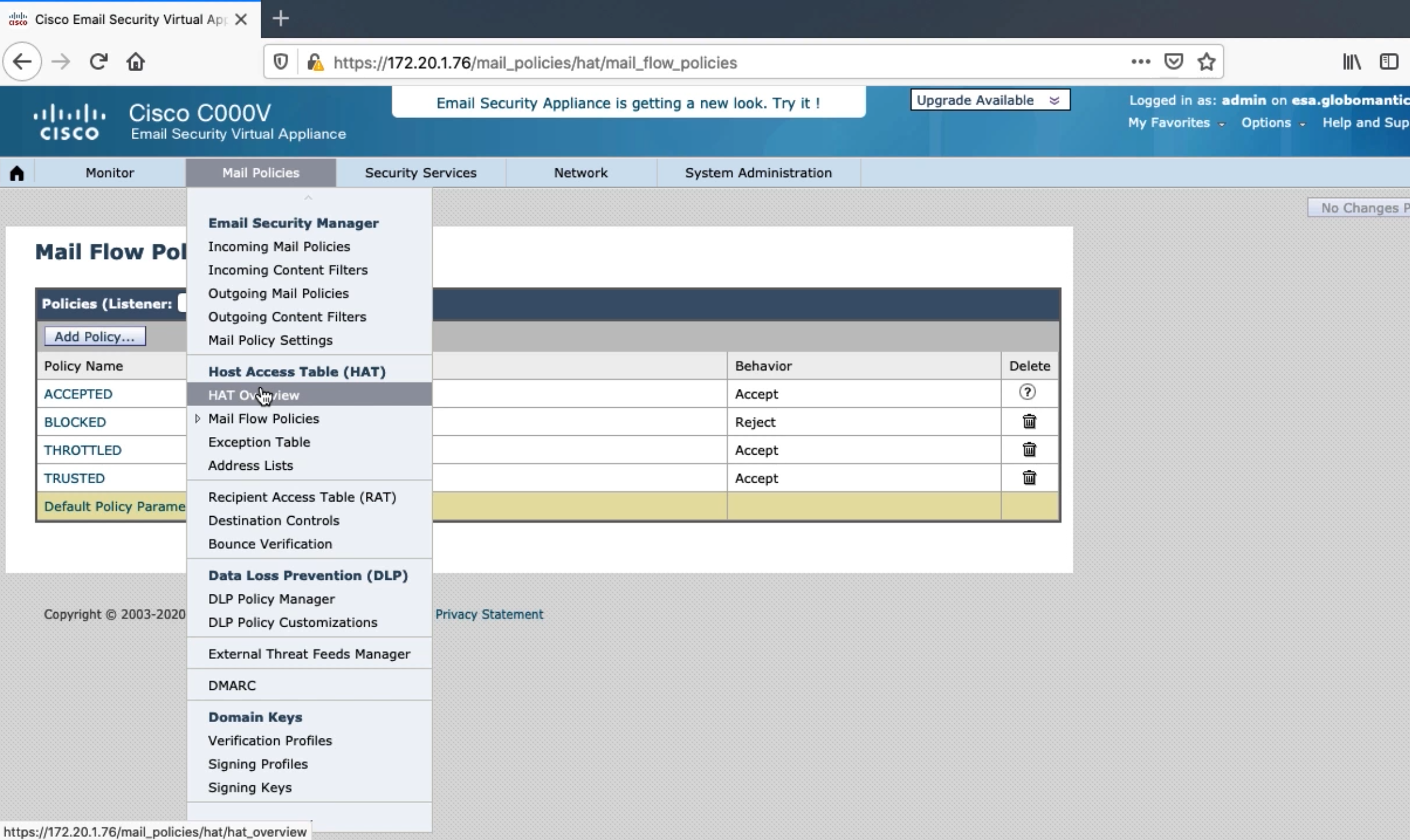
Task: Click the Add Policy button
Action: tap(95, 337)
